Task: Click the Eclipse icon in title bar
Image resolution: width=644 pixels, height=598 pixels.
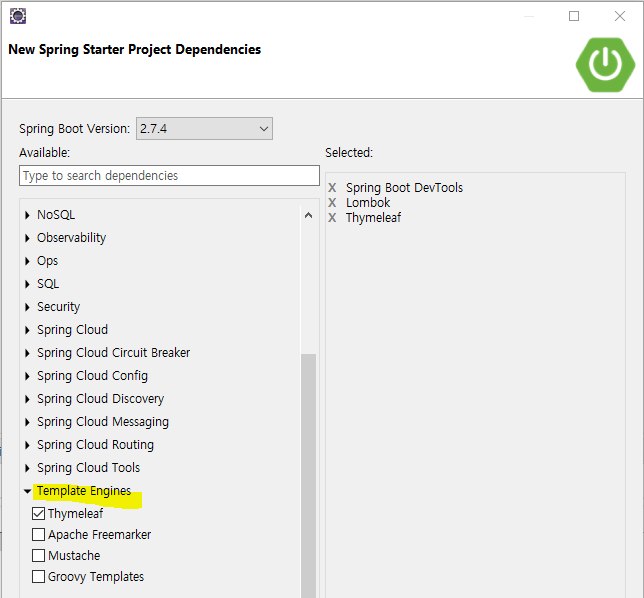Action: [18, 16]
